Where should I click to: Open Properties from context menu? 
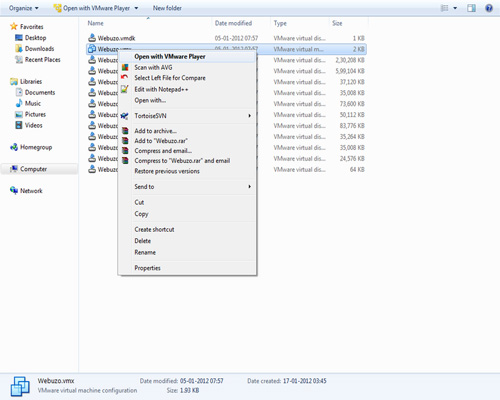147,268
